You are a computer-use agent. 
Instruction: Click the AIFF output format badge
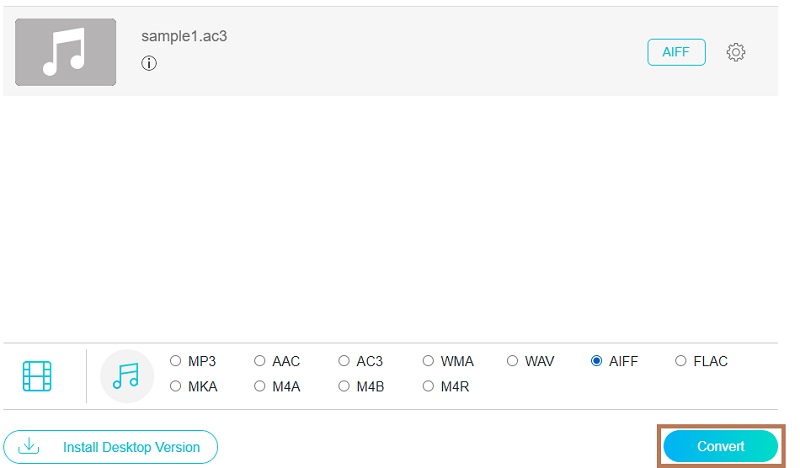[676, 52]
